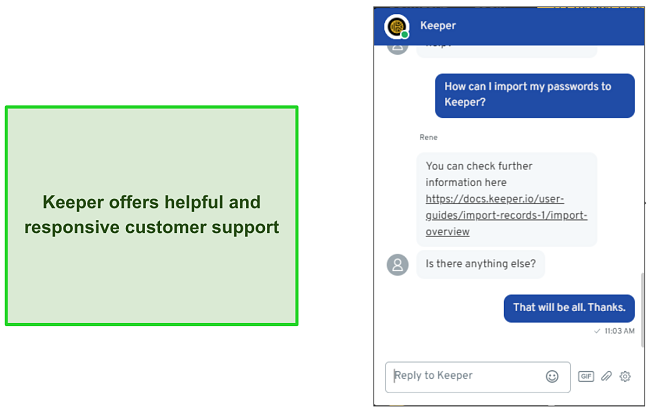Click the green online status dot

405,35
